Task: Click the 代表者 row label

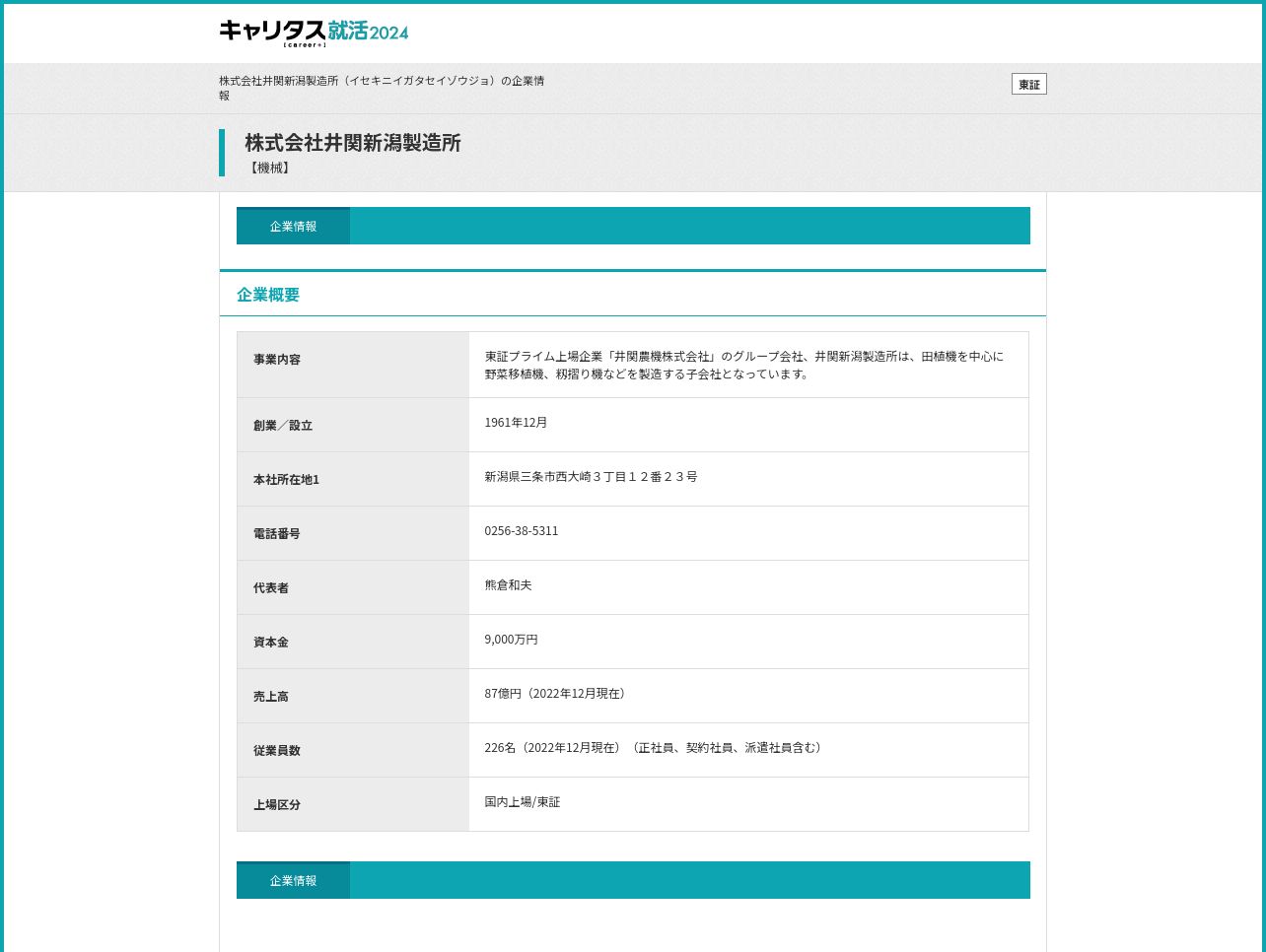Action: (271, 588)
